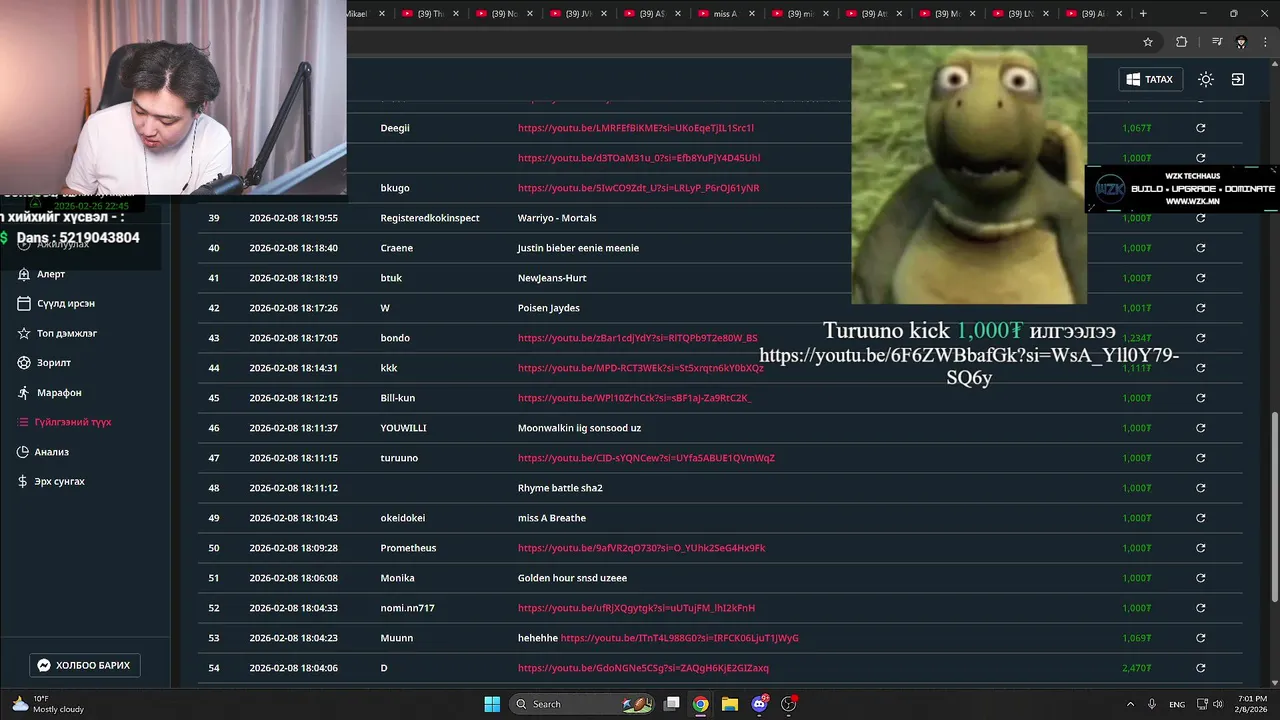Click the logout arrow icon
The height and width of the screenshot is (720, 1280).
click(x=1237, y=79)
